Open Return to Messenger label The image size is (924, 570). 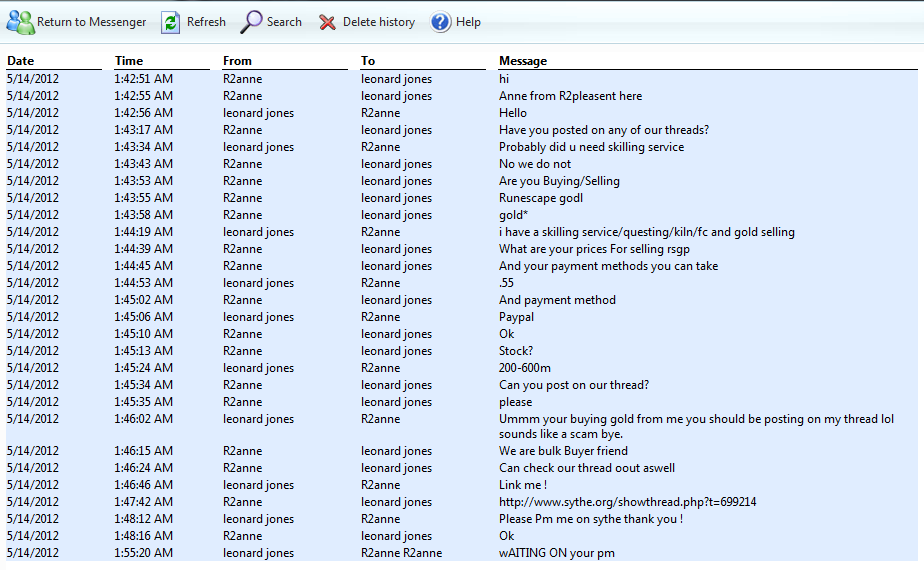[91, 22]
